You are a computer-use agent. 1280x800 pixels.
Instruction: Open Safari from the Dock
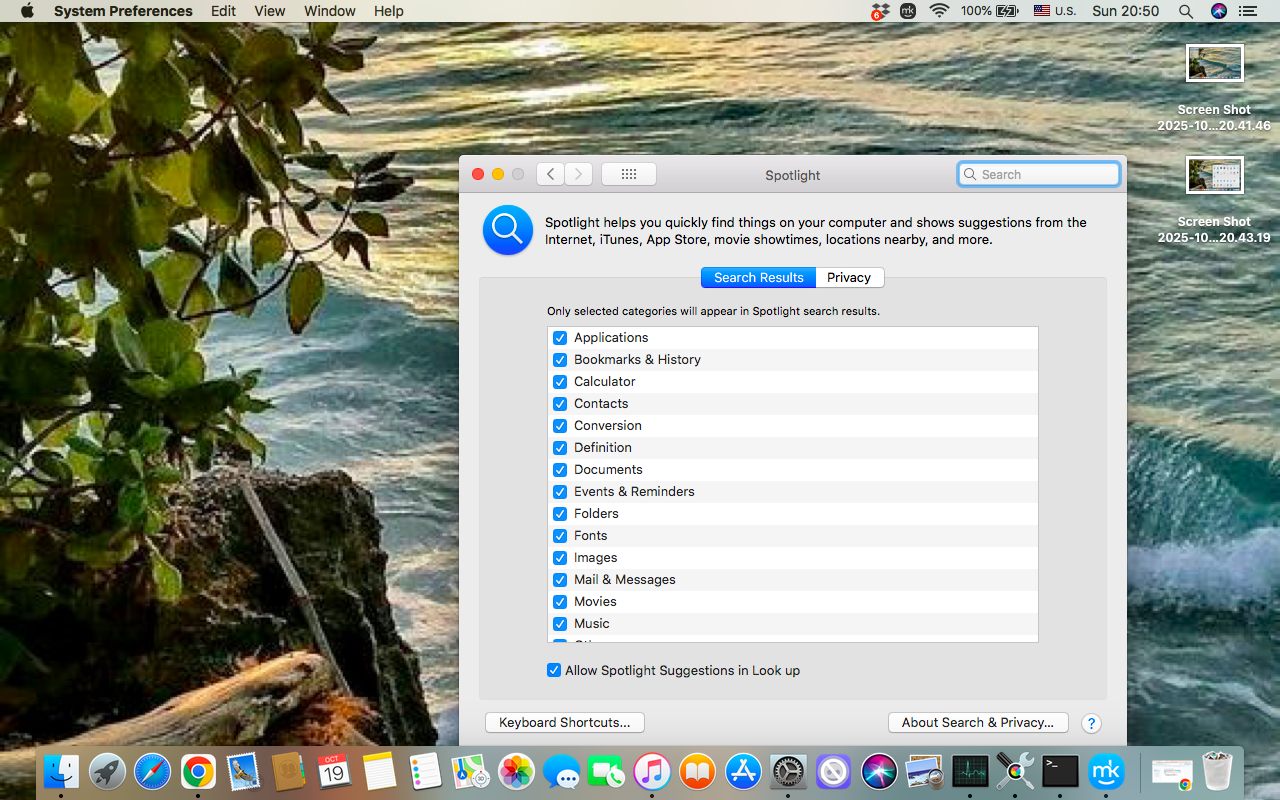coord(152,771)
